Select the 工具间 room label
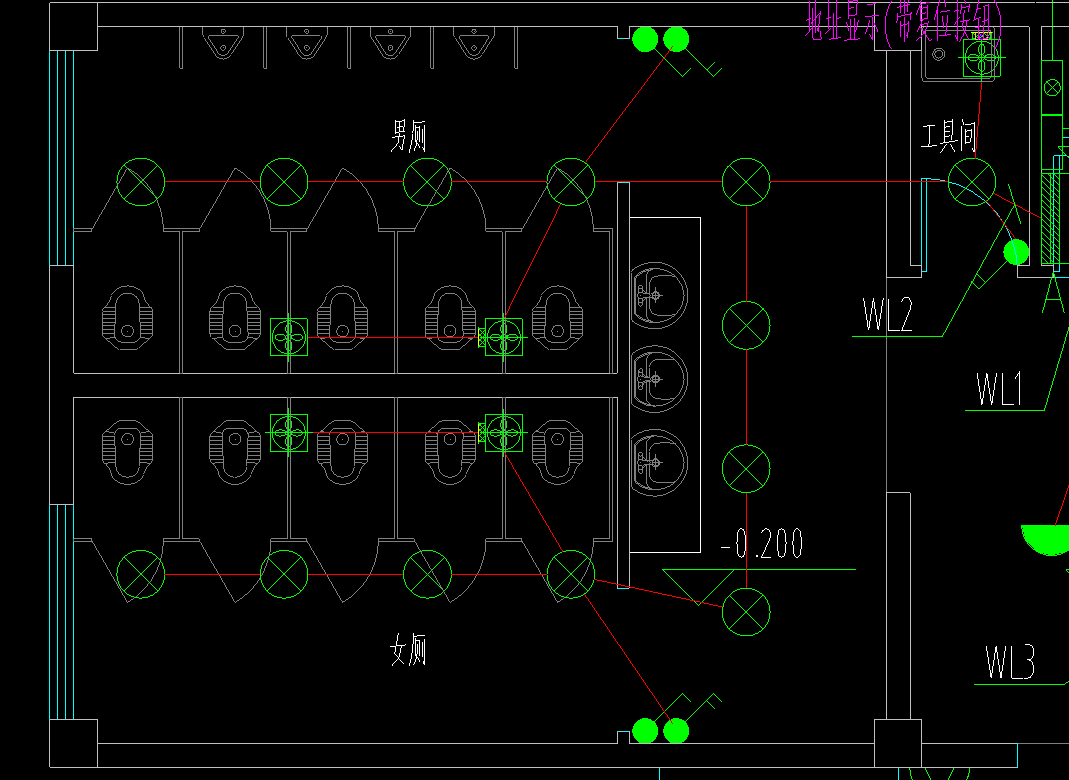Screen dimensions: 1069x780 click(x=948, y=136)
